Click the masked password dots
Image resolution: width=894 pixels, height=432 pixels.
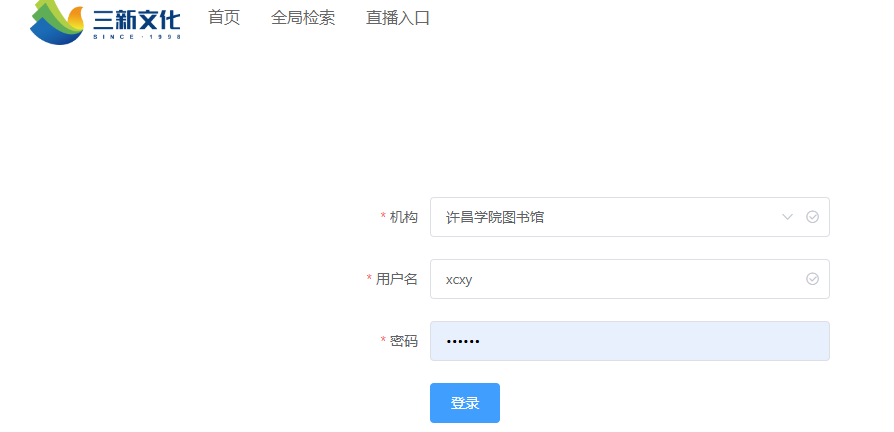pos(463,342)
